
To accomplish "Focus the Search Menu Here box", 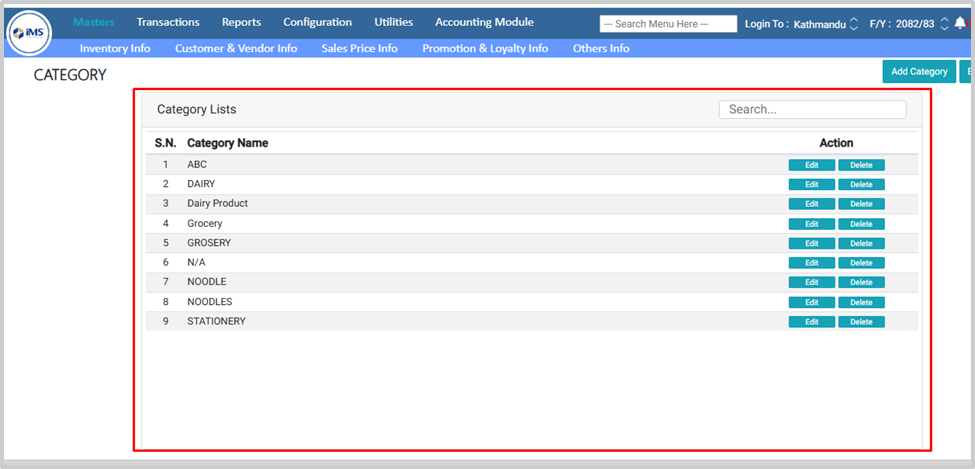I will (668, 24).
